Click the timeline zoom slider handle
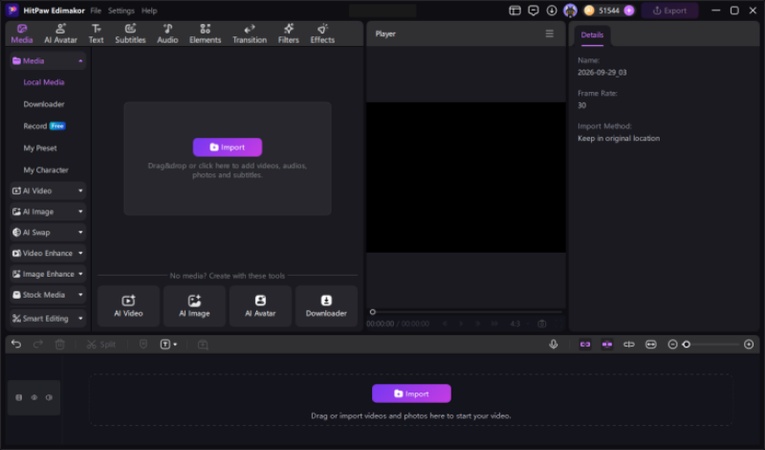 click(686, 344)
